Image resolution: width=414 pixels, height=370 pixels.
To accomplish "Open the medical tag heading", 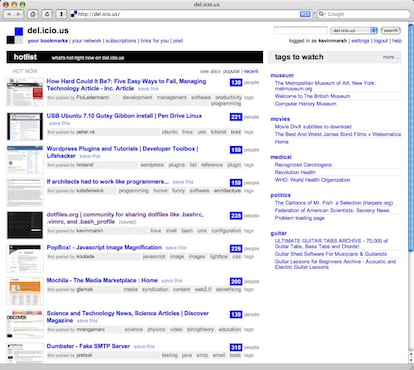I will [281, 157].
